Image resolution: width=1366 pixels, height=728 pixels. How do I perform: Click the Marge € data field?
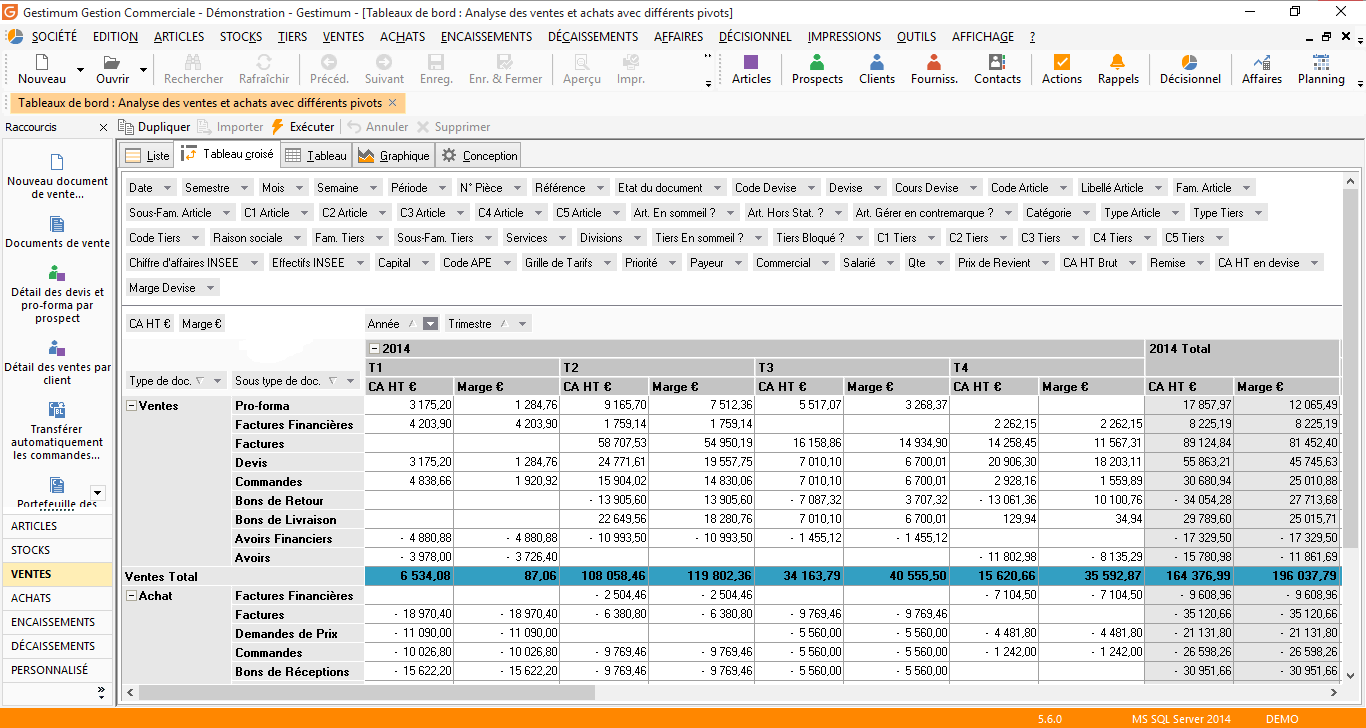click(x=201, y=324)
